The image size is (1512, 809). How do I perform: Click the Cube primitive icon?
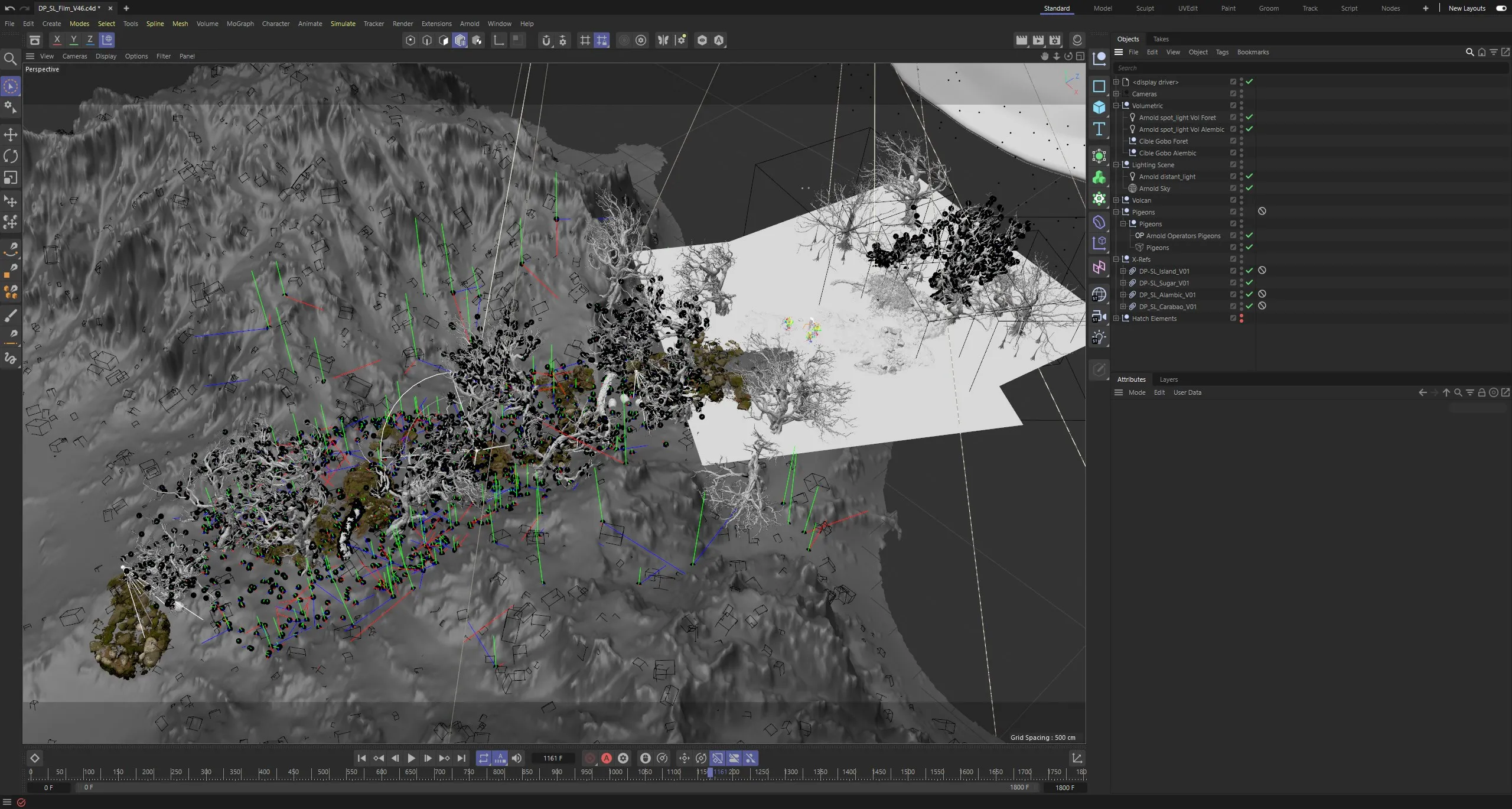(x=1099, y=108)
